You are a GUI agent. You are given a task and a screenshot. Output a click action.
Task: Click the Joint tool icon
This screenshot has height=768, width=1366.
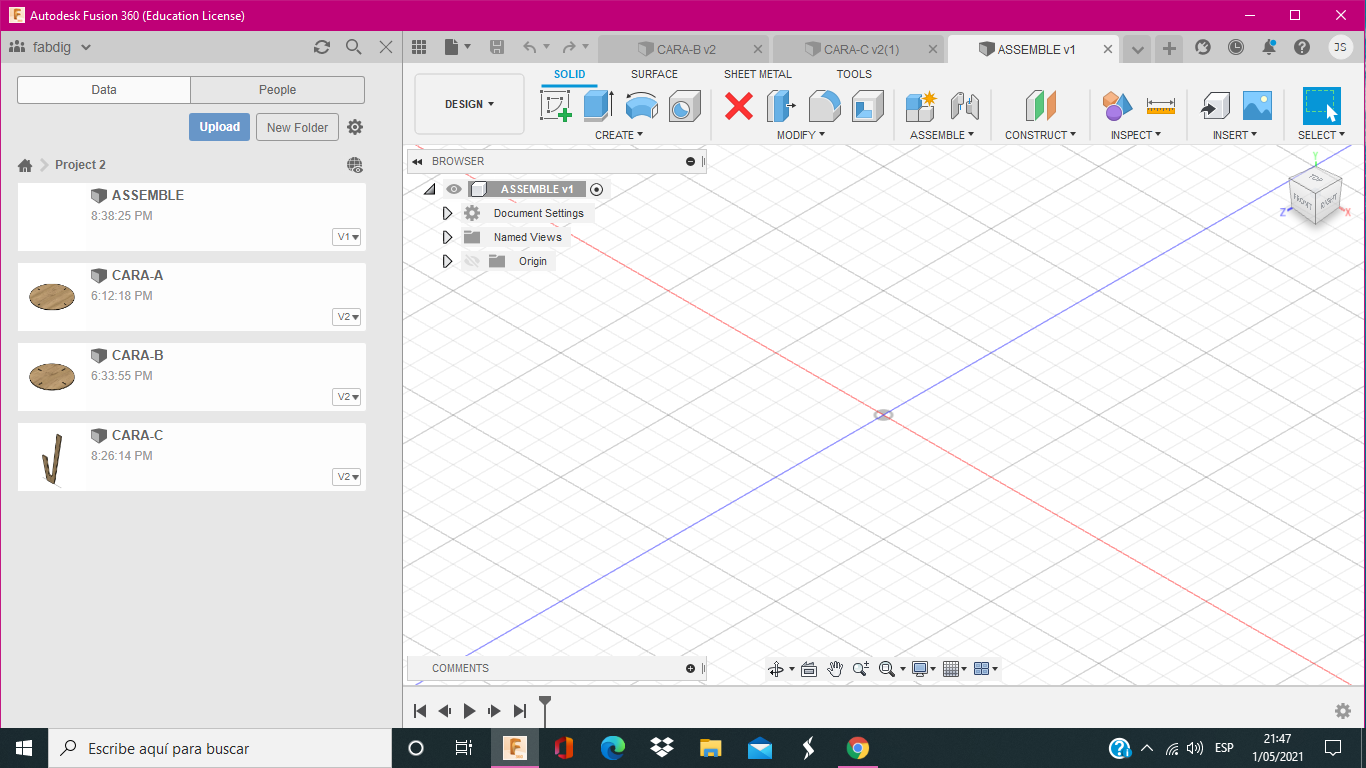point(964,105)
